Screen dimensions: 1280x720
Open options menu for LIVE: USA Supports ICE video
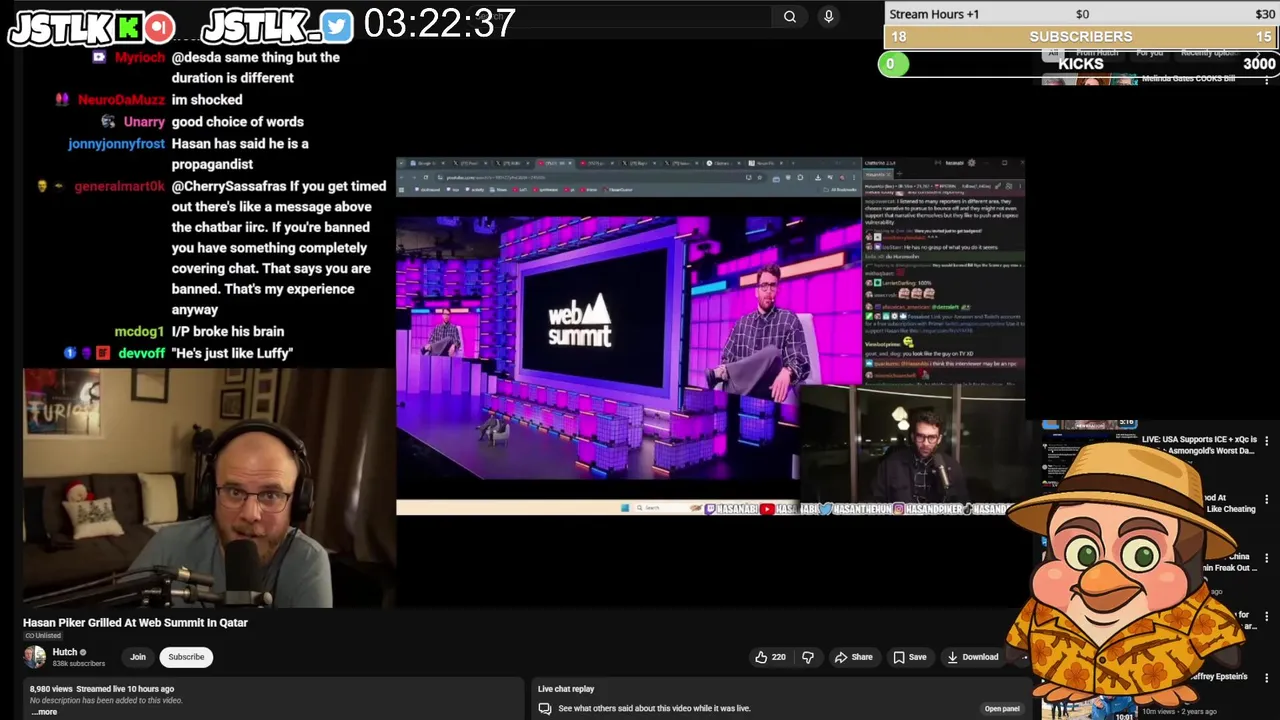click(1267, 440)
